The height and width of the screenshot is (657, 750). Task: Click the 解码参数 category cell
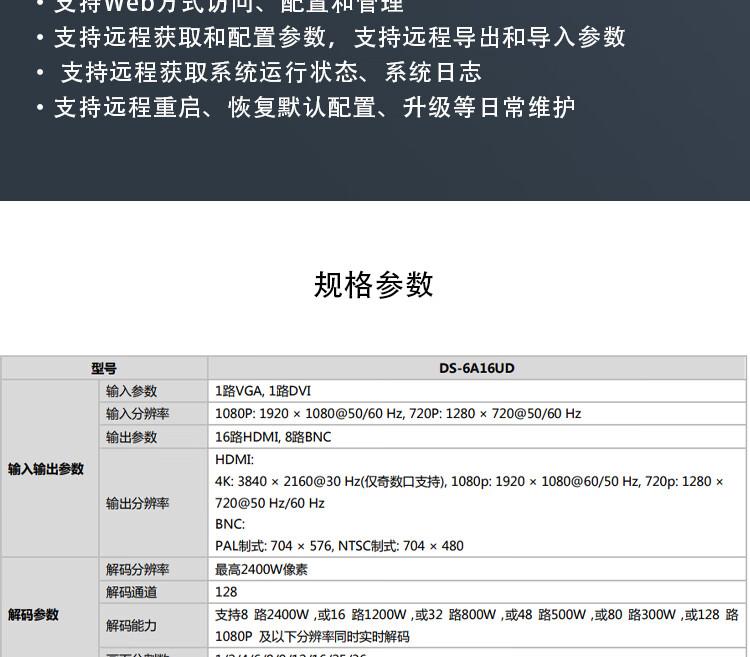point(34,614)
